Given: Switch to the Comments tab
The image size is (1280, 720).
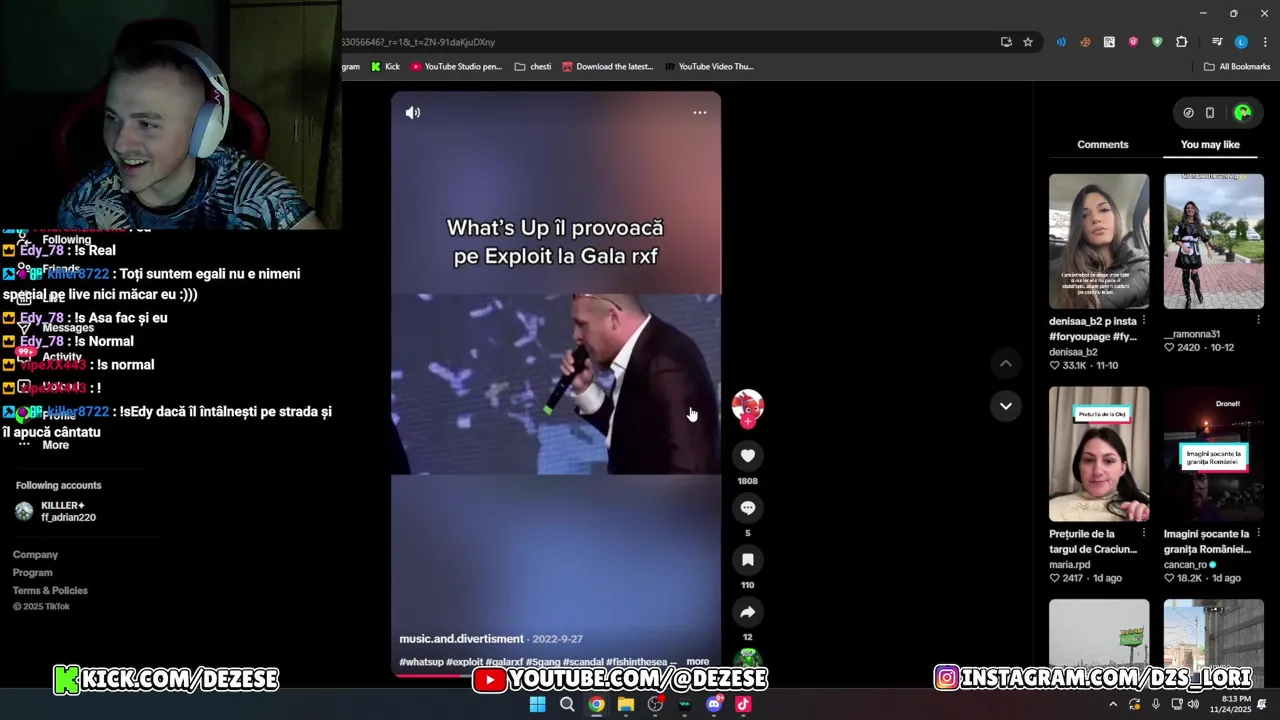Looking at the screenshot, I should click(1103, 145).
